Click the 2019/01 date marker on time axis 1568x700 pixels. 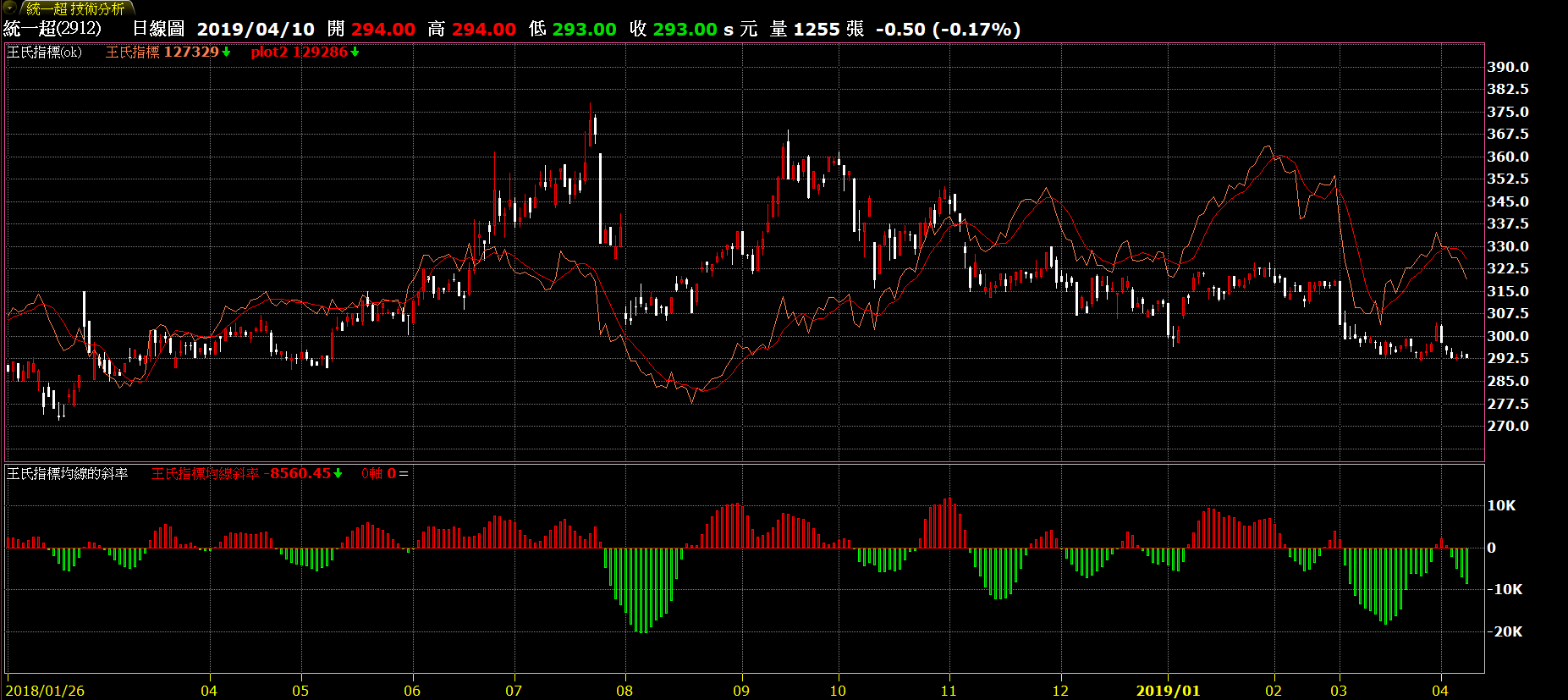[x=1168, y=691]
